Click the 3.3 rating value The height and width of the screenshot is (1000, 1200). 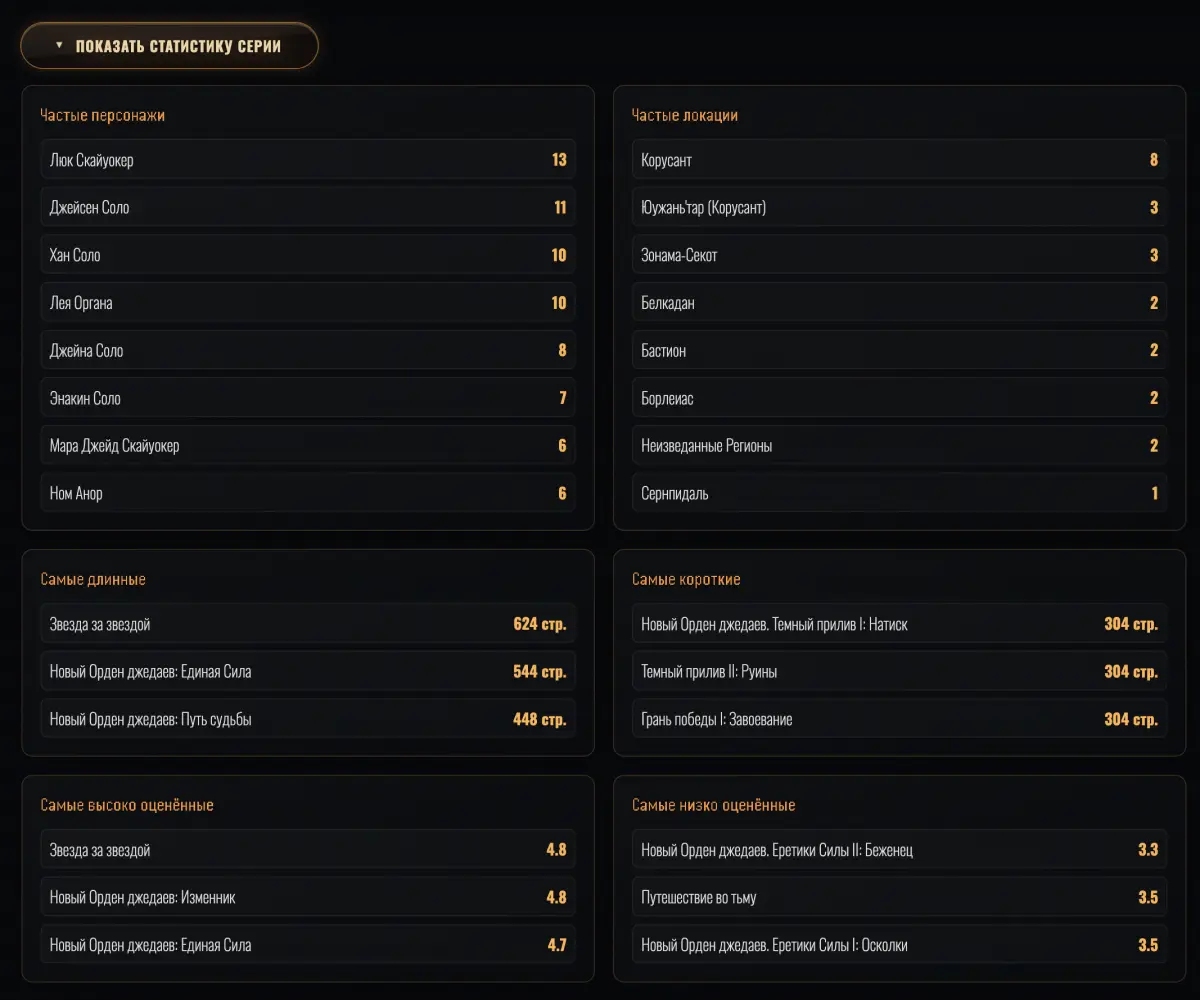(1148, 850)
